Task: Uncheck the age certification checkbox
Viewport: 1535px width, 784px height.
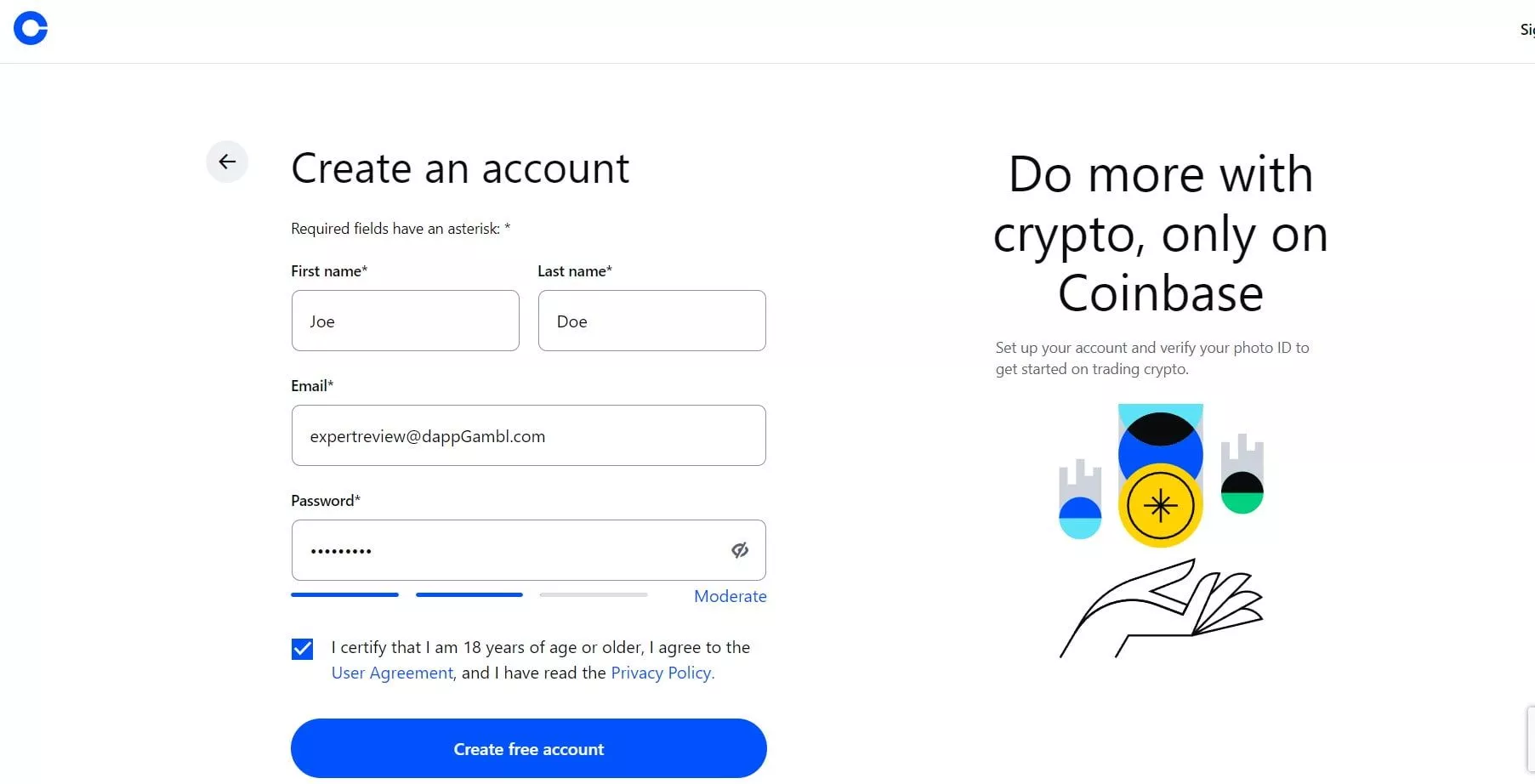Action: [x=302, y=649]
